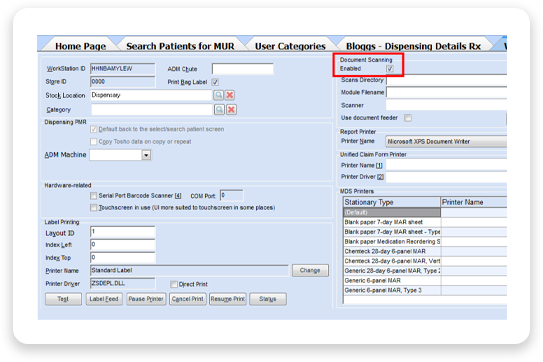Enable Serial Port Barcode Scanner checkbox
Screen dimensions: 543x362
pos(94,196)
